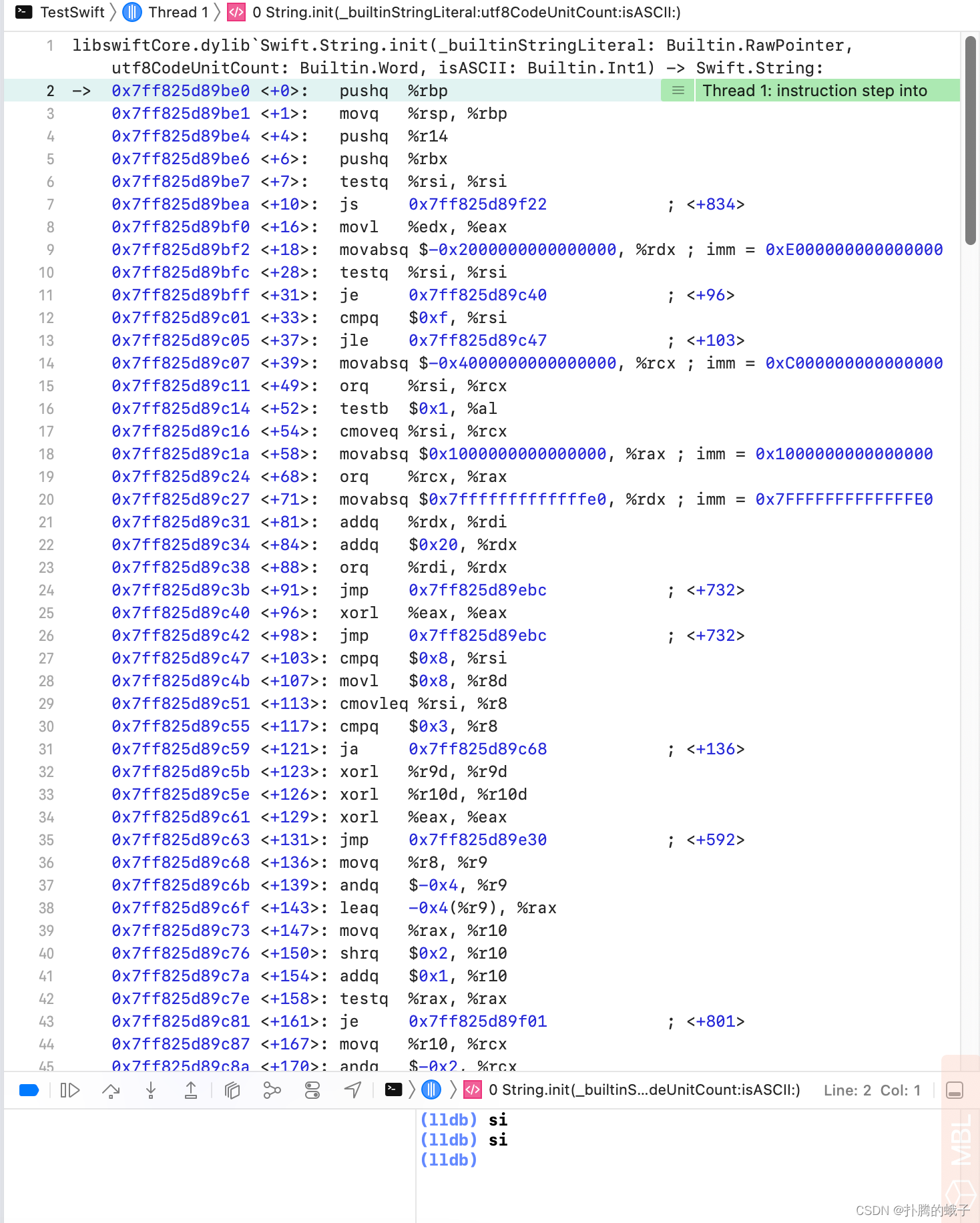Click the TestSwift terminal icon in breadcrumb
The width and height of the screenshot is (980, 1223).
tap(24, 12)
